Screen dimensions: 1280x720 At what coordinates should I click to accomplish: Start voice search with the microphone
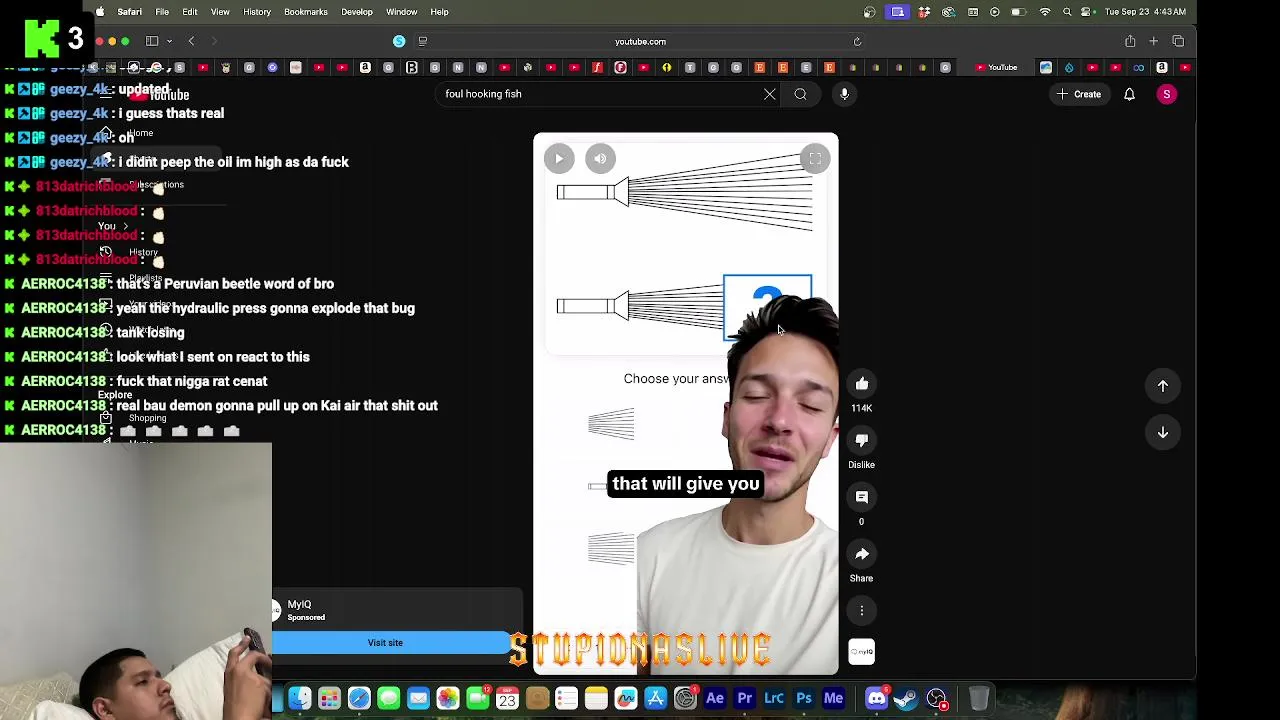click(x=844, y=94)
